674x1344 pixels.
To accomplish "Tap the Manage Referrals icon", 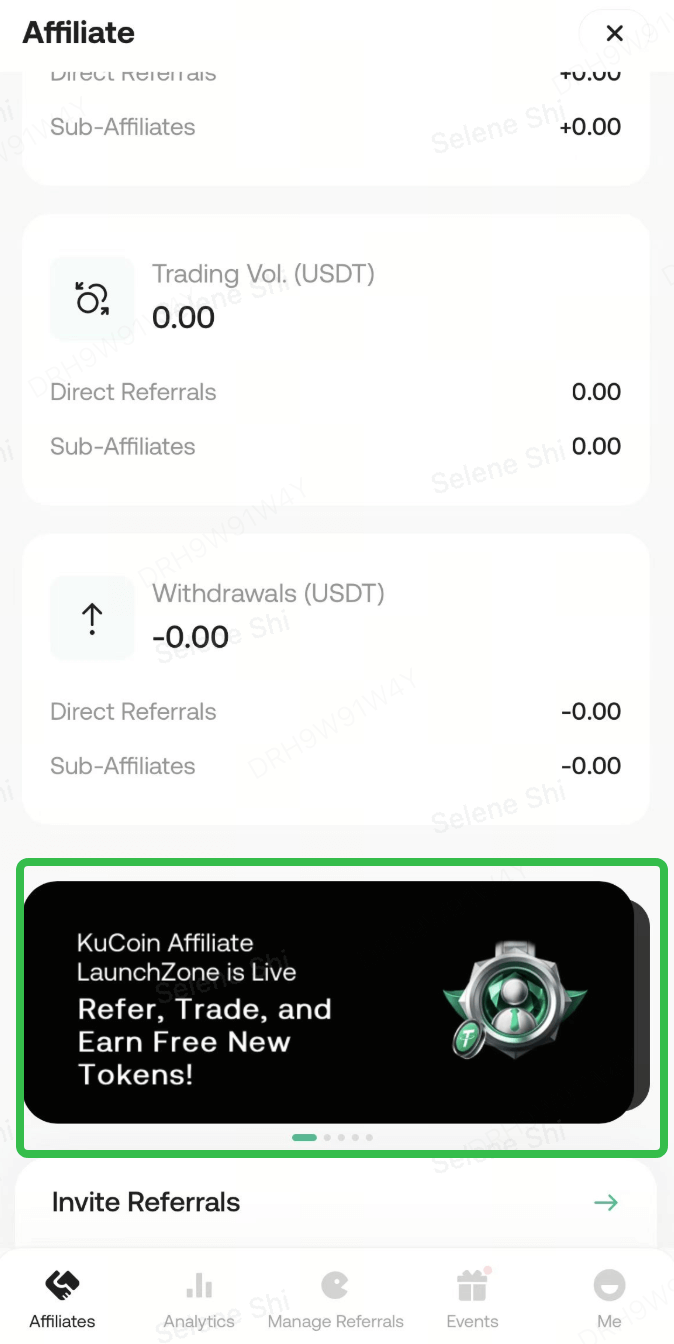I will coord(335,1285).
